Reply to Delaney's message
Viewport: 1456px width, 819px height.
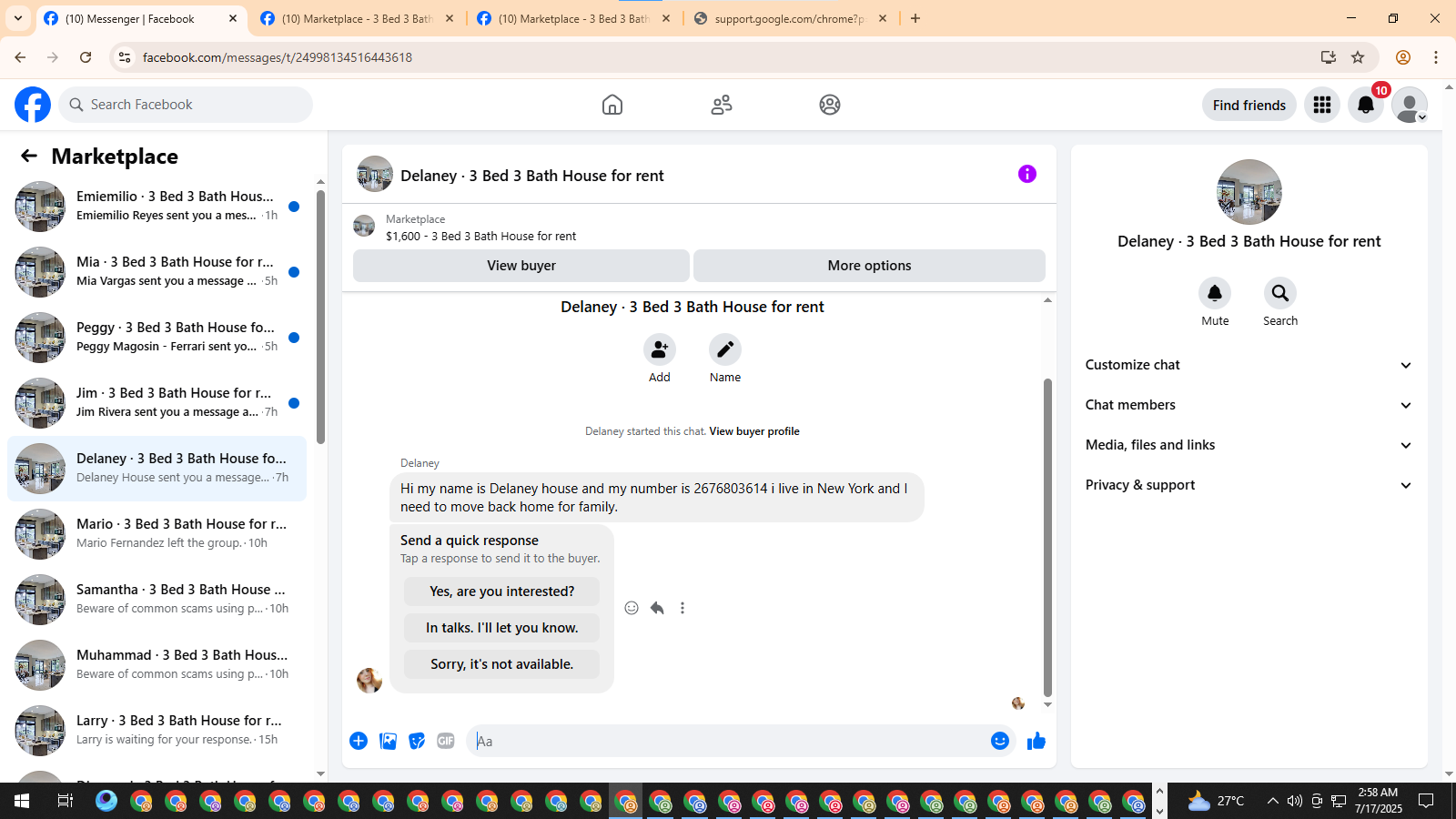click(x=657, y=608)
